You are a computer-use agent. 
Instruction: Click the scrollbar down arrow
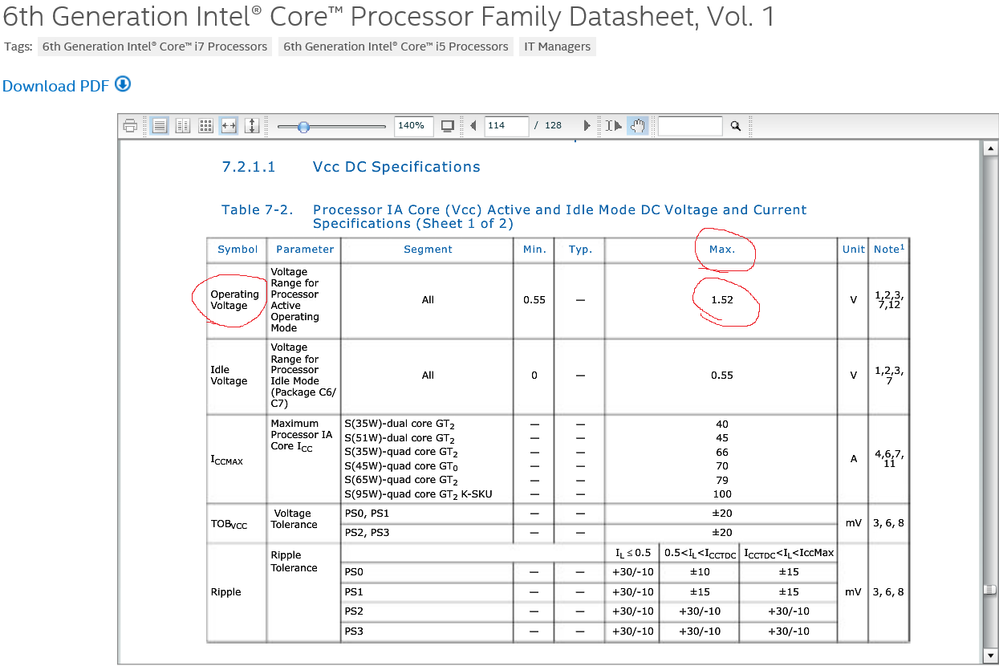coord(990,655)
